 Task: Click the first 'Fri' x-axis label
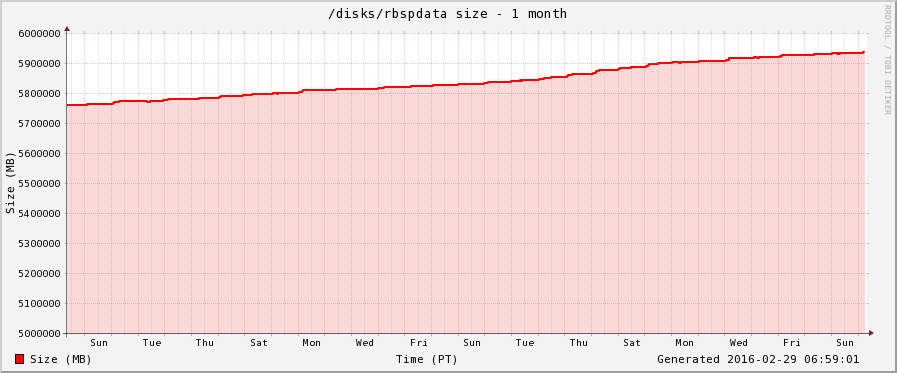[418, 343]
